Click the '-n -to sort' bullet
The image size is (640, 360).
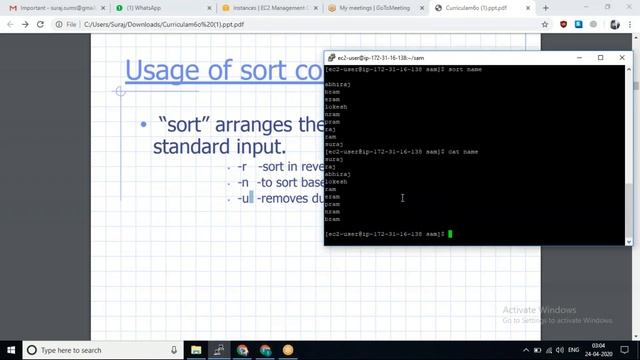(x=281, y=182)
